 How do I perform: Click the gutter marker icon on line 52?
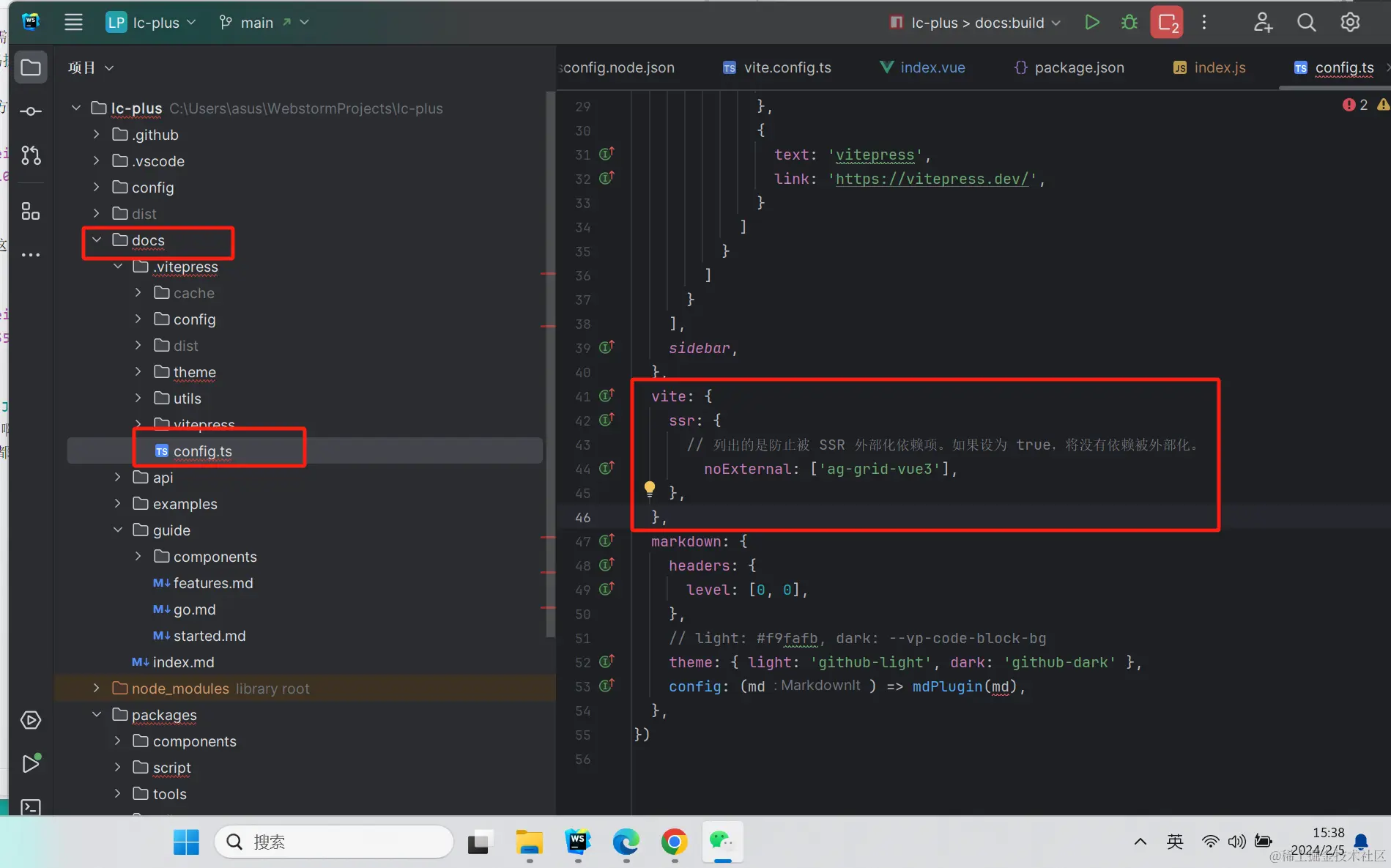click(607, 662)
